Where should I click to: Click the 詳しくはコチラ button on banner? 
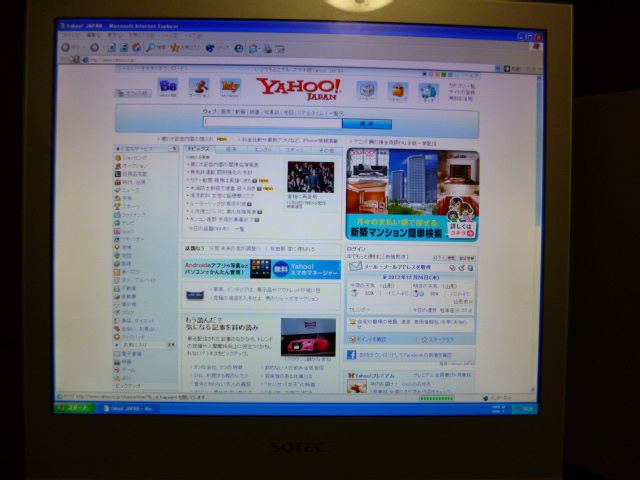point(462,230)
